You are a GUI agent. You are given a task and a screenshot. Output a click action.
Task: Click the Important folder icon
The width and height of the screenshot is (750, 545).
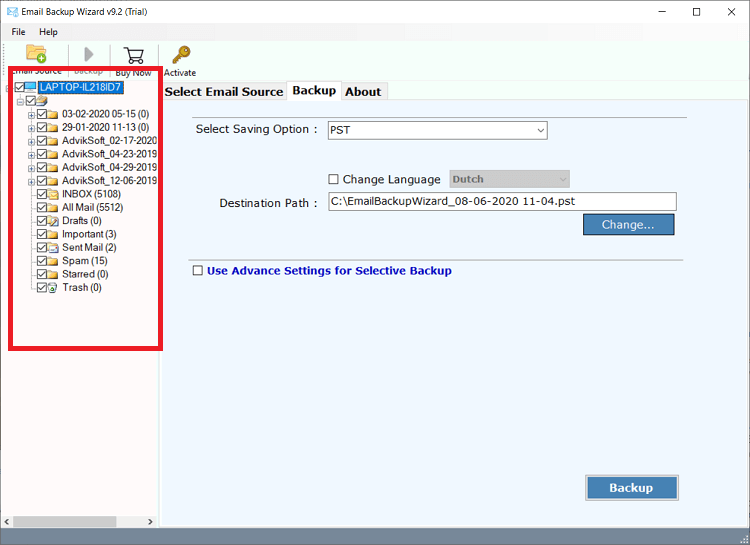(53, 234)
